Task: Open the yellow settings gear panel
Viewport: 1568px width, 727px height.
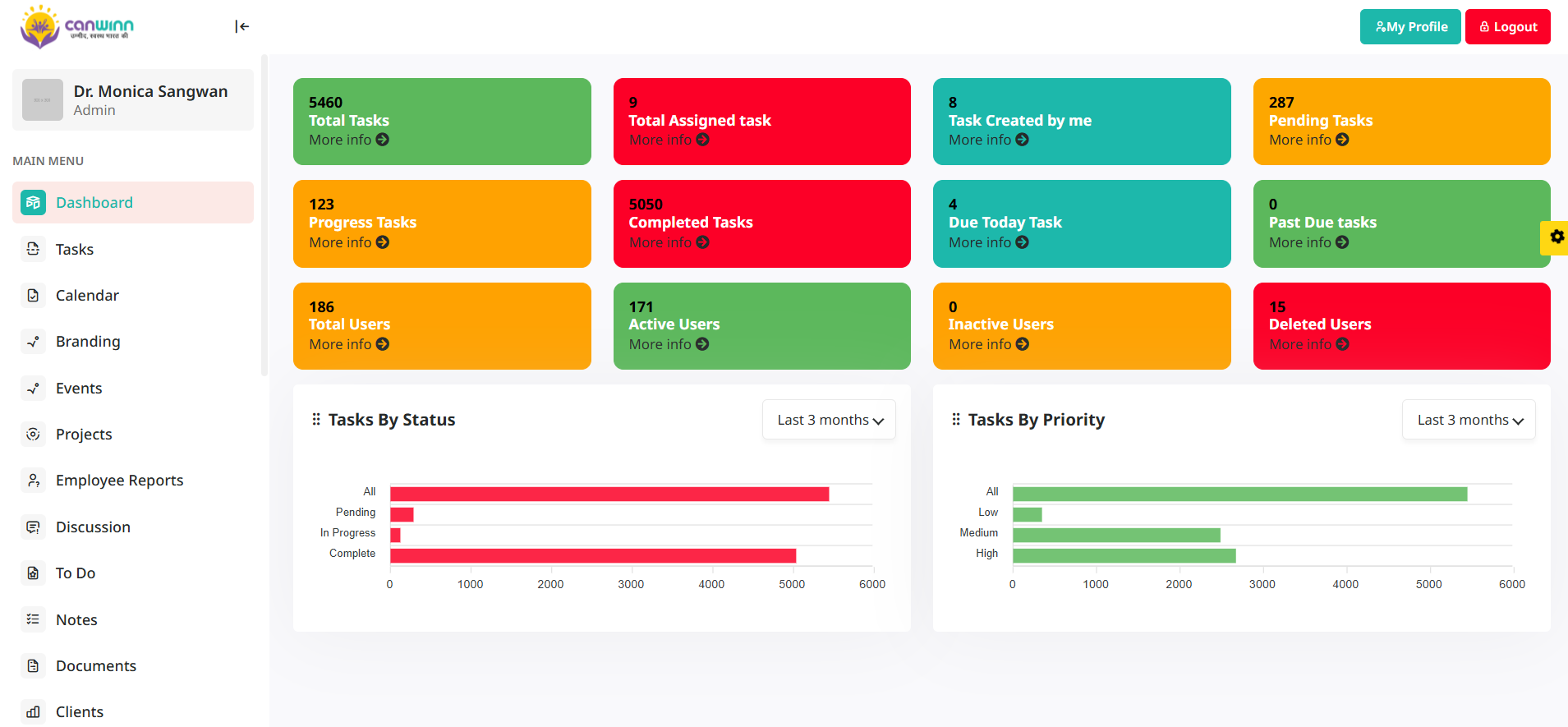Action: click(x=1556, y=237)
